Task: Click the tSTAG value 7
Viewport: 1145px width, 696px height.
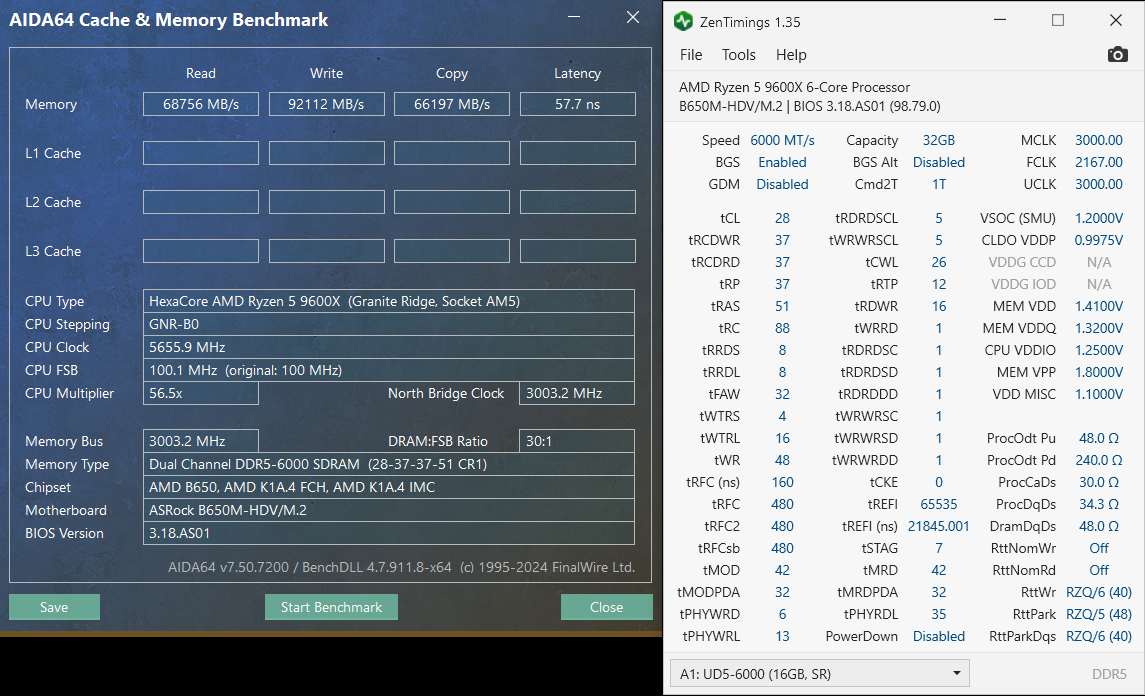Action: click(x=938, y=548)
